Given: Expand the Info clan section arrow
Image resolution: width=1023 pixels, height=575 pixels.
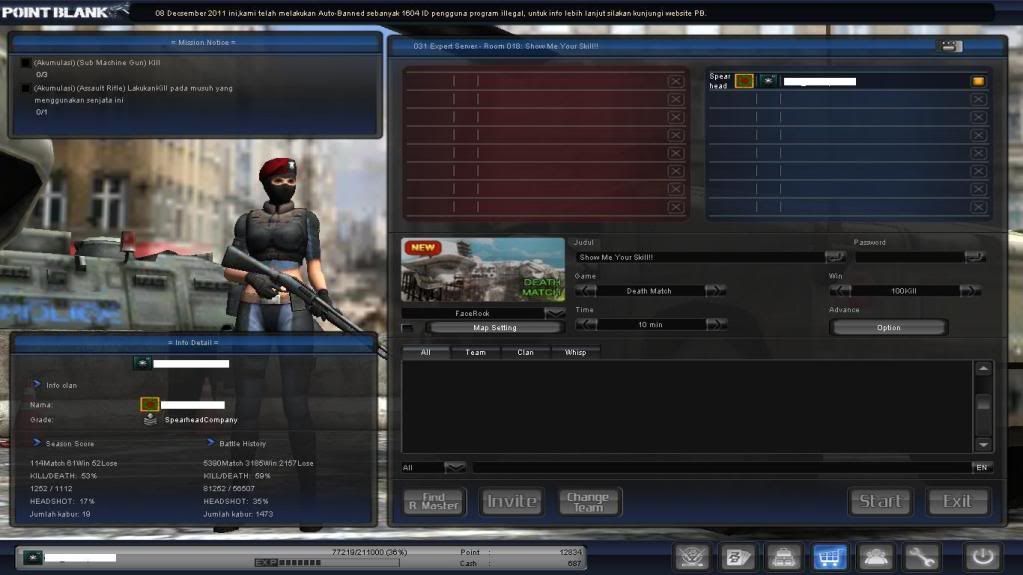Looking at the screenshot, I should 37,384.
